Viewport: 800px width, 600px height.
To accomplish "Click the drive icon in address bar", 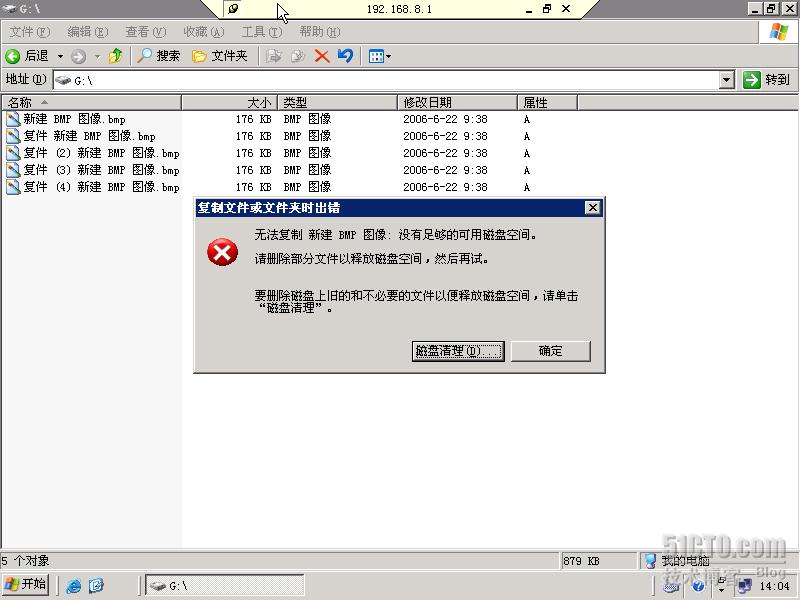I will [x=63, y=80].
